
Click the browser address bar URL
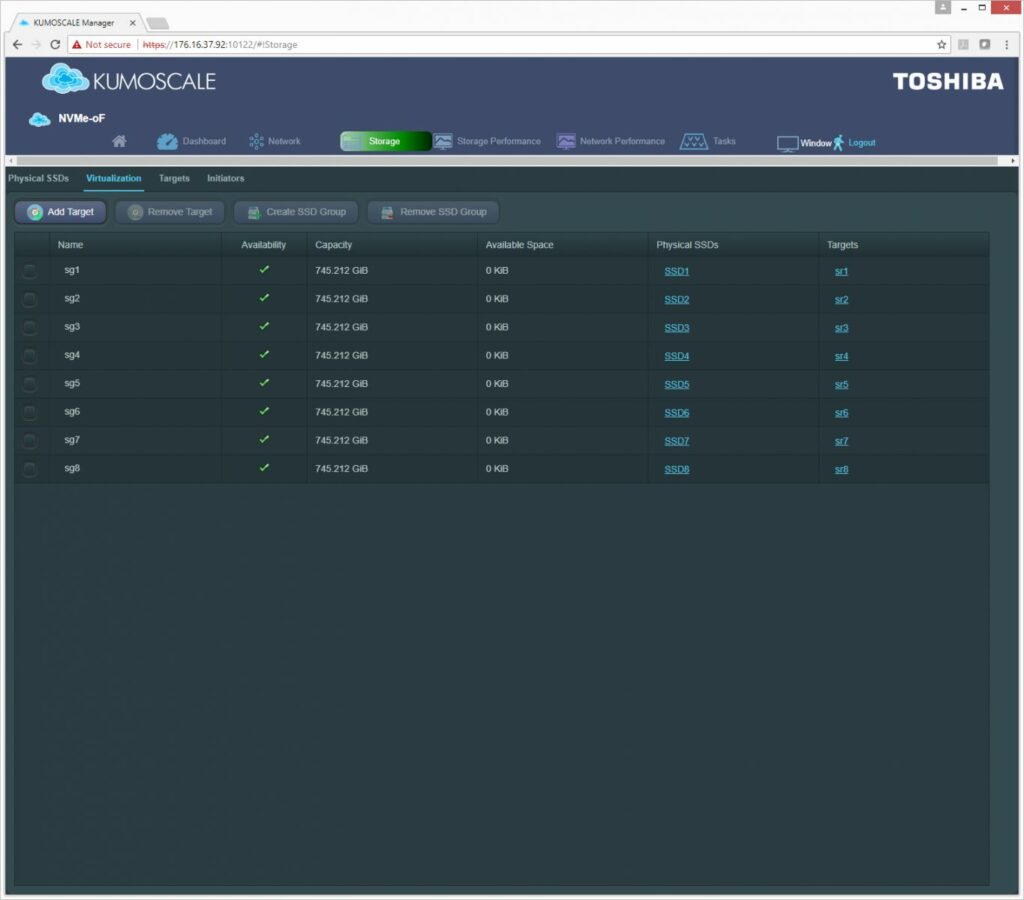[x=220, y=44]
